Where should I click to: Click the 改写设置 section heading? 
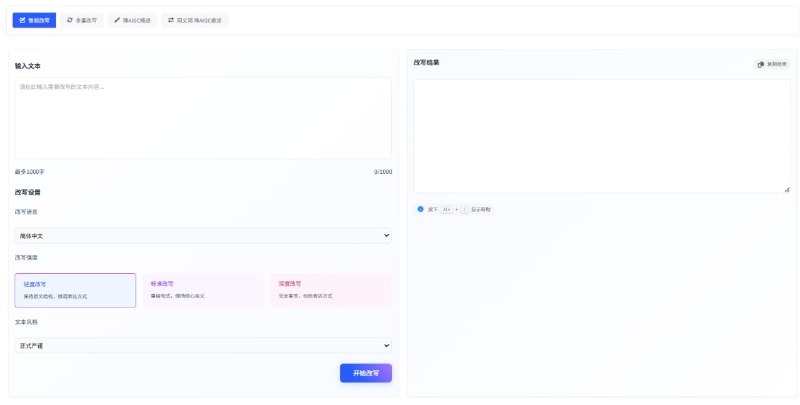pyautogui.click(x=28, y=192)
